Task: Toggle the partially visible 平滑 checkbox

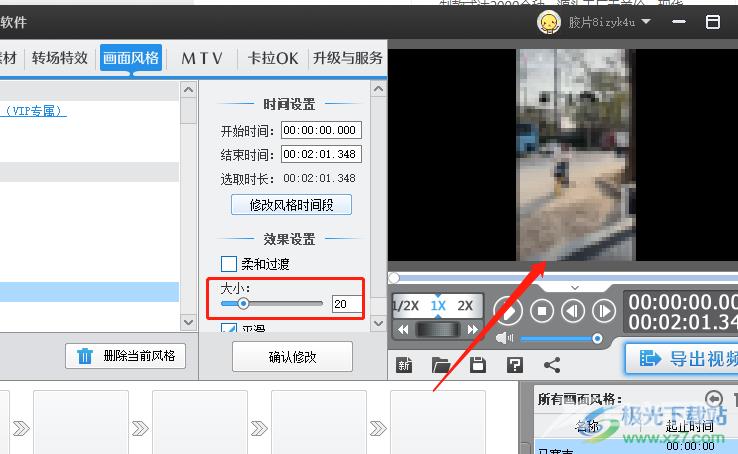Action: pos(229,327)
